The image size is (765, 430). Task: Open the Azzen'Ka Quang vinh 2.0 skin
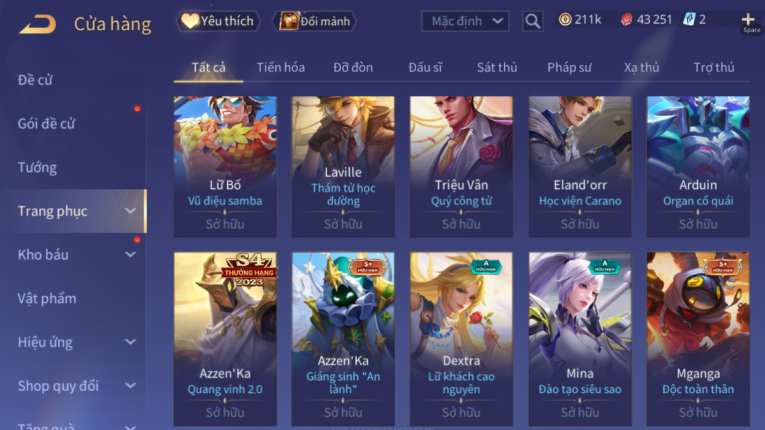225,339
